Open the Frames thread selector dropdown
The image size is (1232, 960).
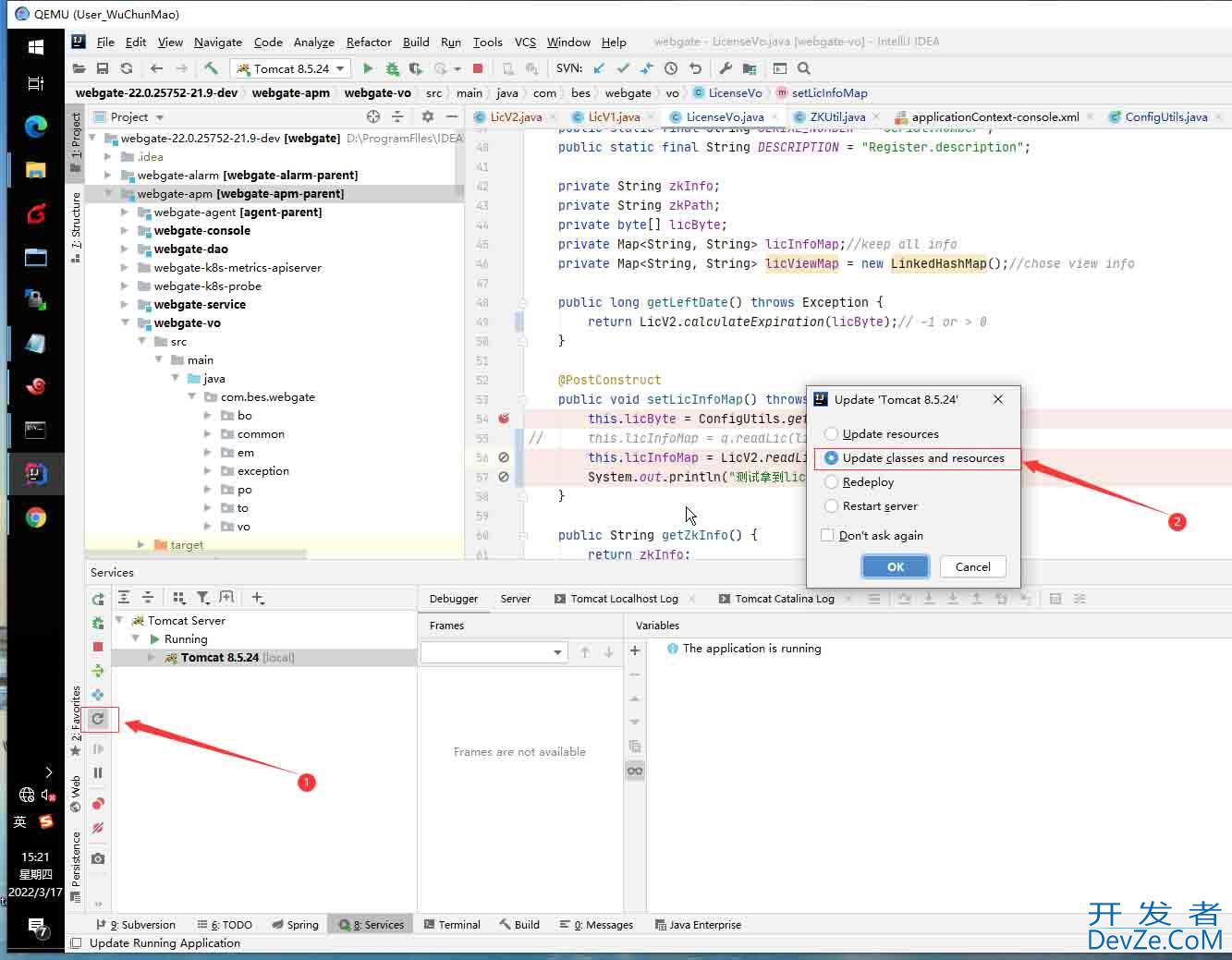point(494,652)
